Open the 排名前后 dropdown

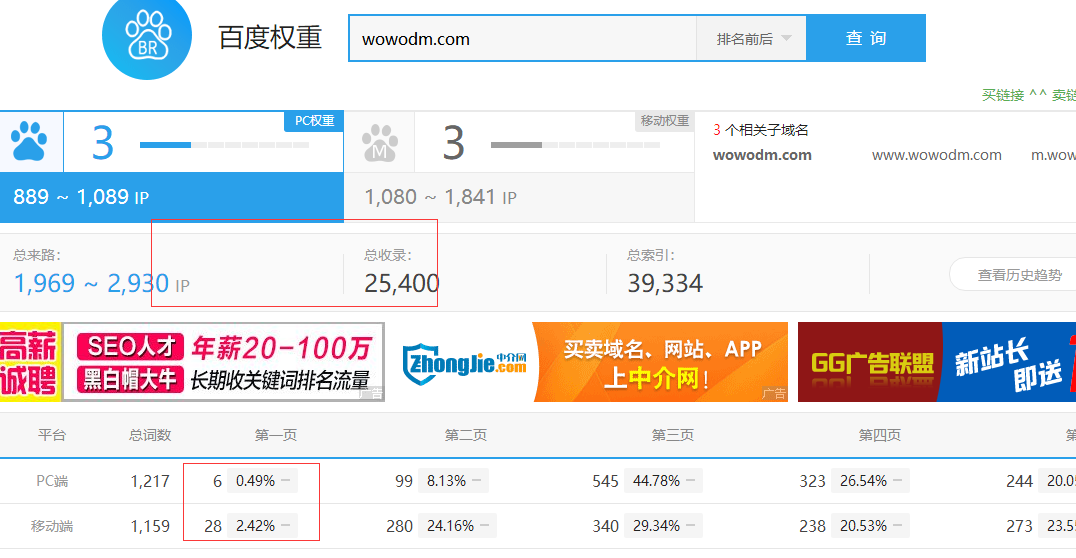pyautogui.click(x=751, y=39)
